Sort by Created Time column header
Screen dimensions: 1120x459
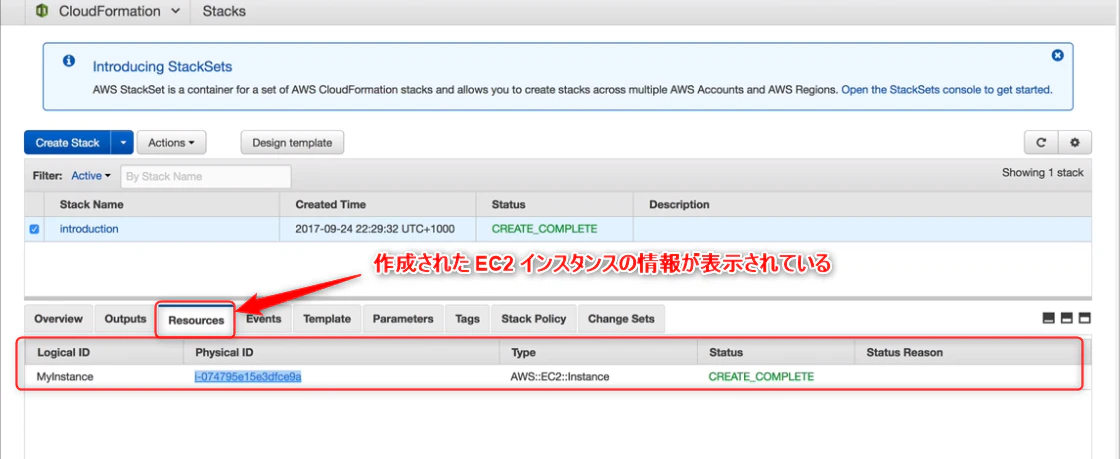point(331,204)
